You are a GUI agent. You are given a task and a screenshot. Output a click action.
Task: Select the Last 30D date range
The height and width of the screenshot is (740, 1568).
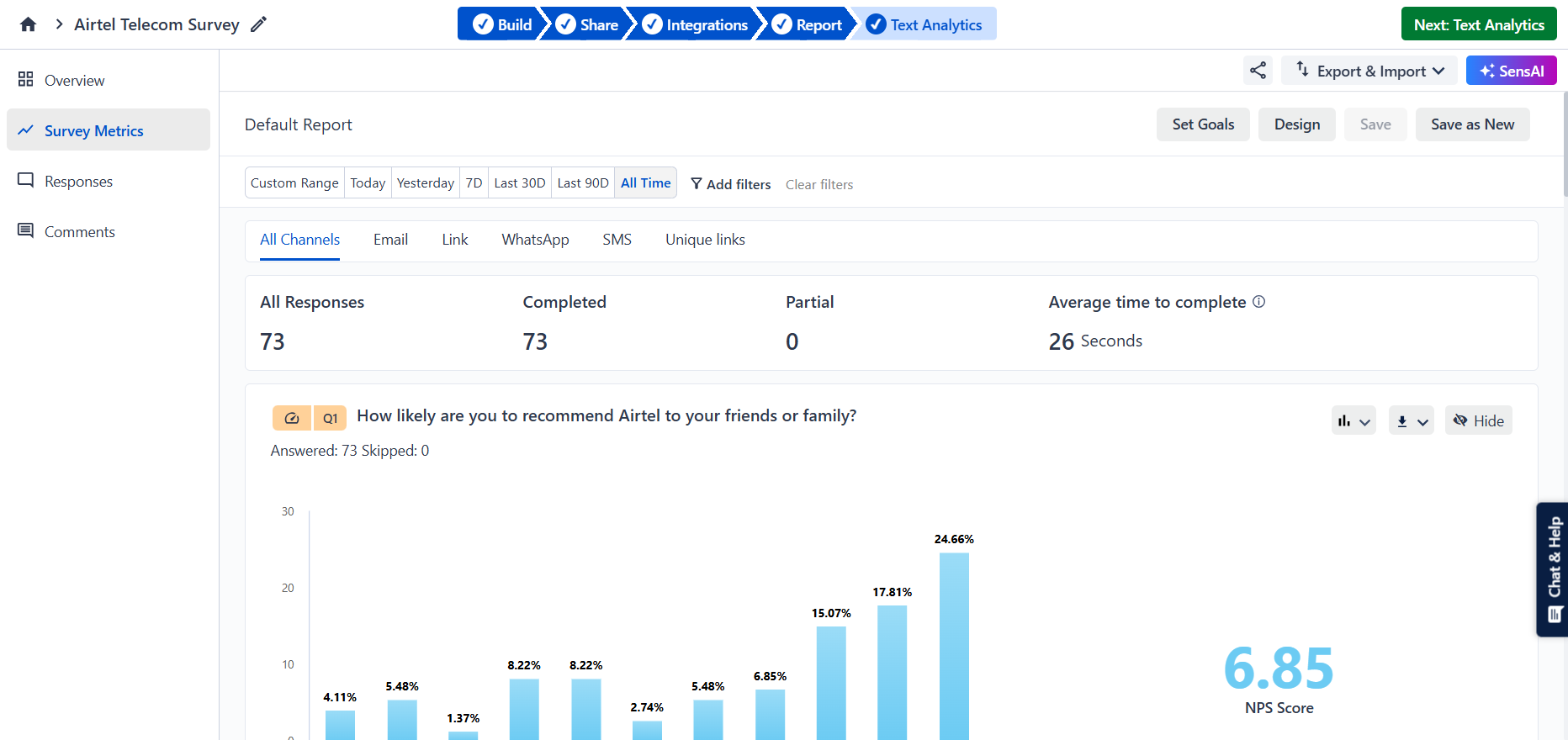pos(519,182)
